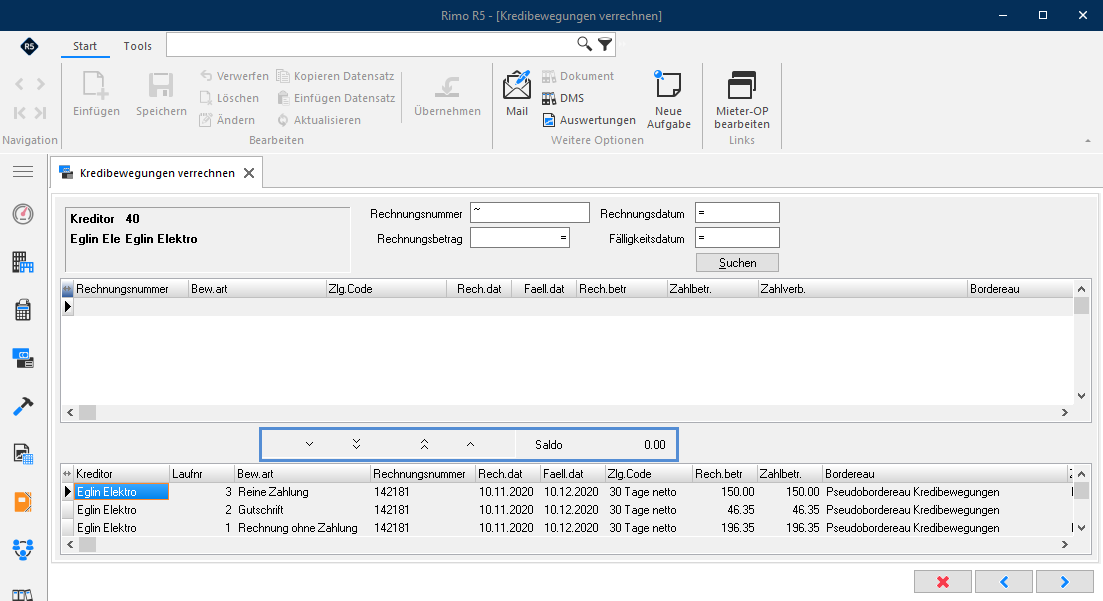
Task: Open the orange bookmark sidebar icon
Action: 23,502
